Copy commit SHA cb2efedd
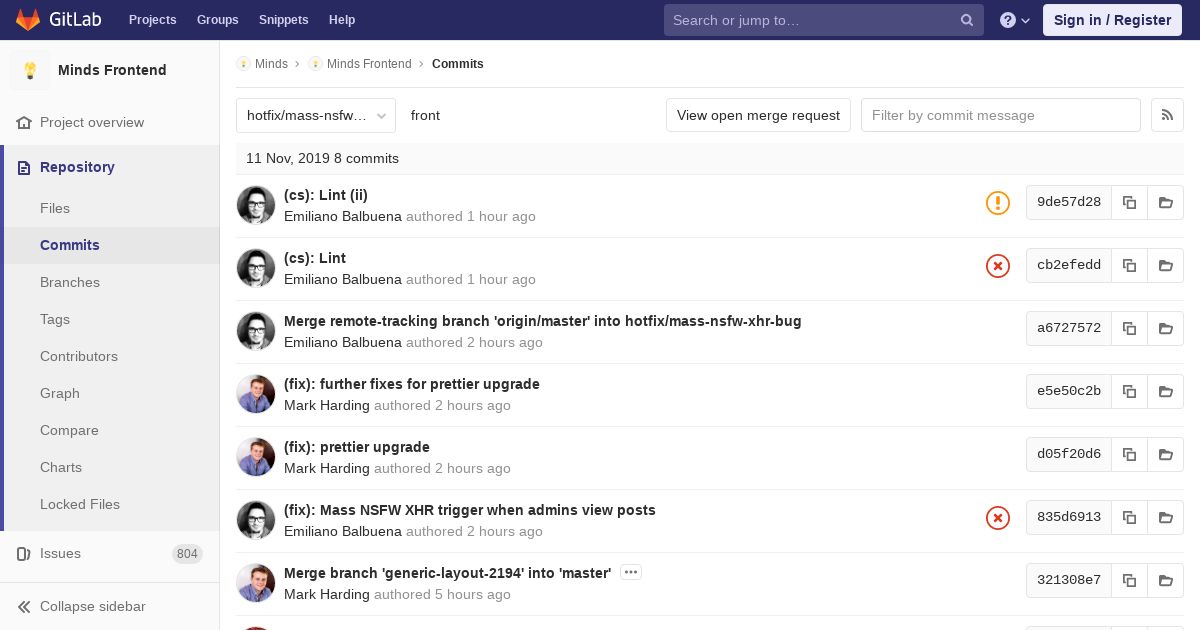Screen dimensions: 1200x630 (x=1129, y=265)
